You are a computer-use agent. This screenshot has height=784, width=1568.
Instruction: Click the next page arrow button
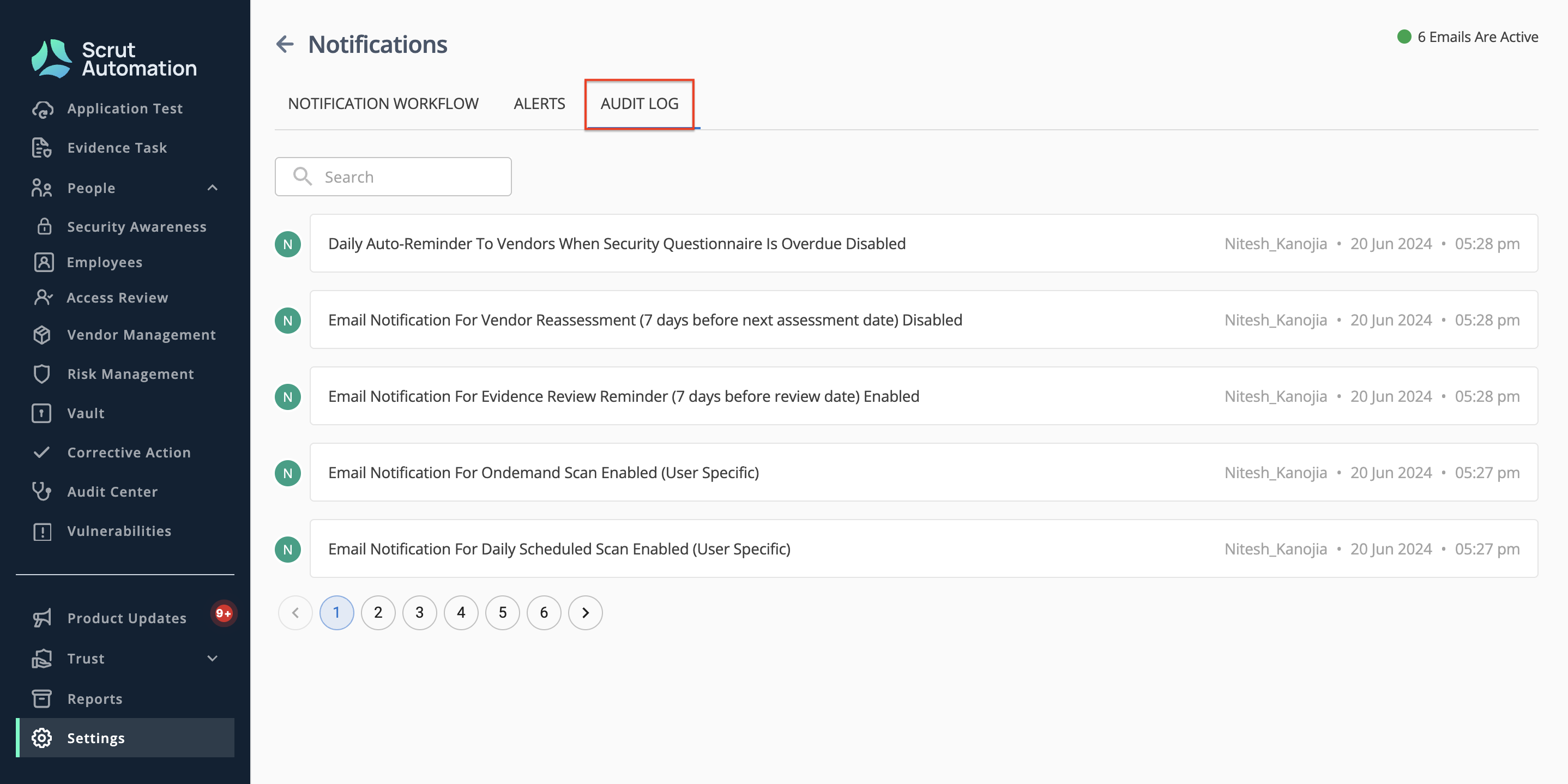[585, 612]
